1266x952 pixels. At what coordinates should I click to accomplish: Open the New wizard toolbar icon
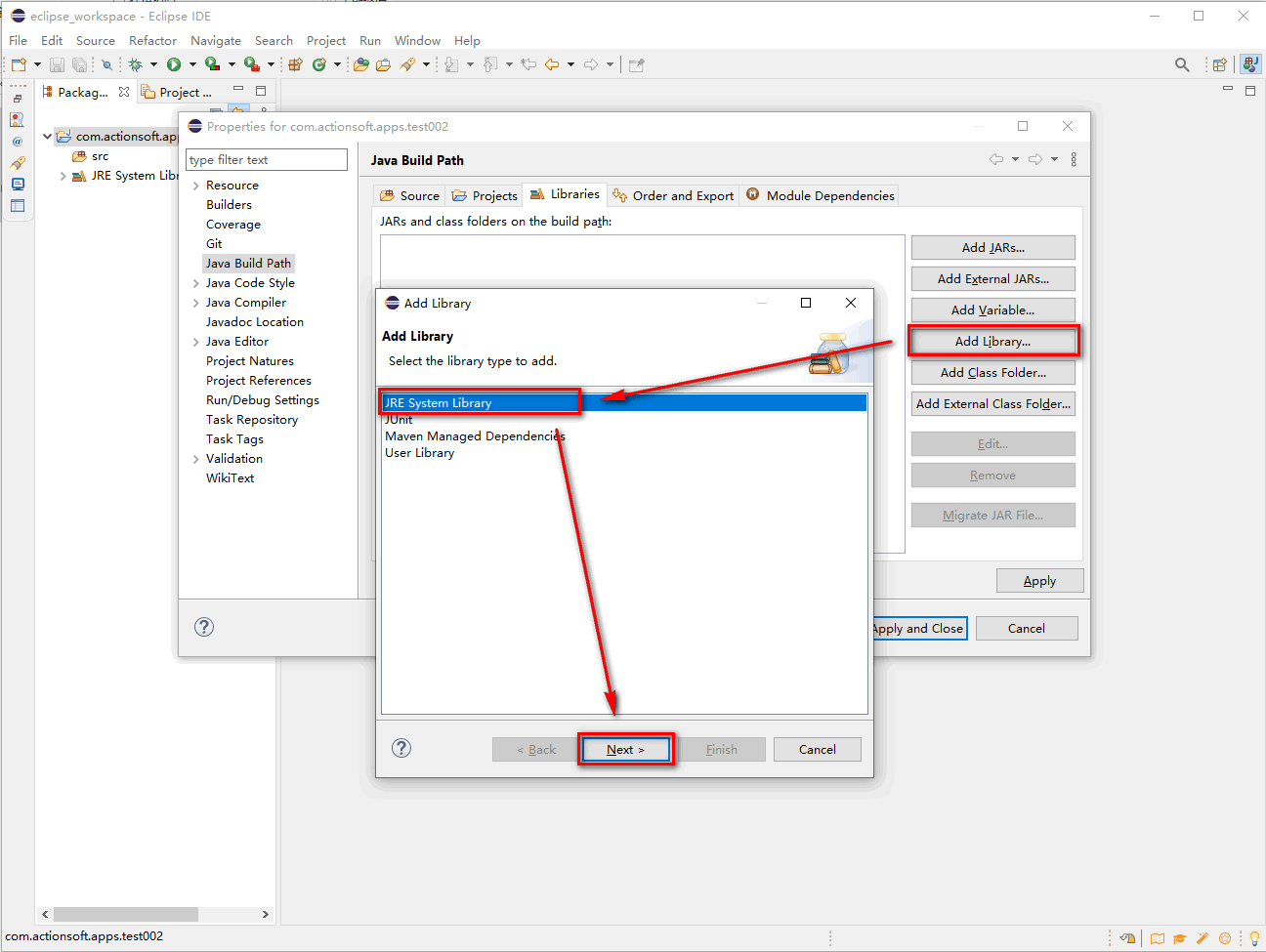click(x=17, y=63)
